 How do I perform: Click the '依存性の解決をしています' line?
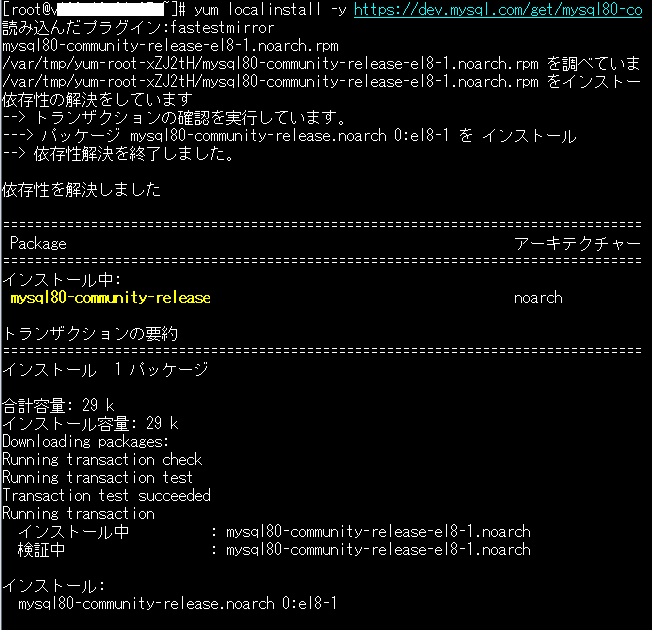[x=97, y=99]
